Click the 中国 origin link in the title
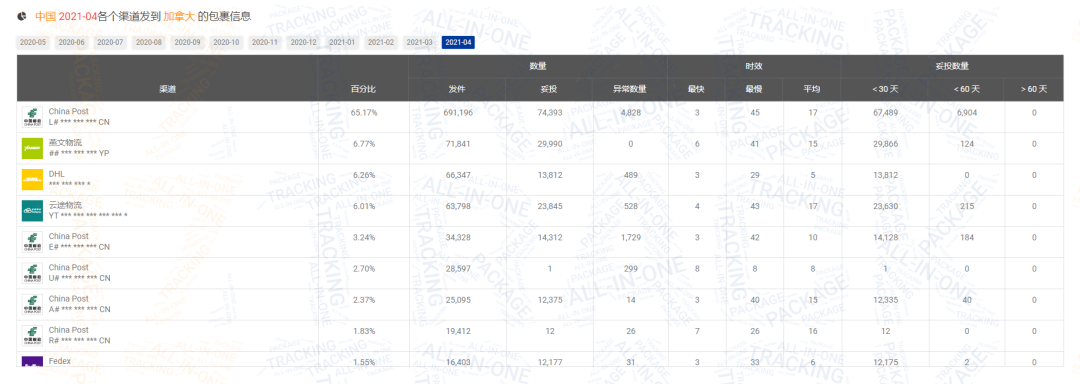 click(x=46, y=16)
